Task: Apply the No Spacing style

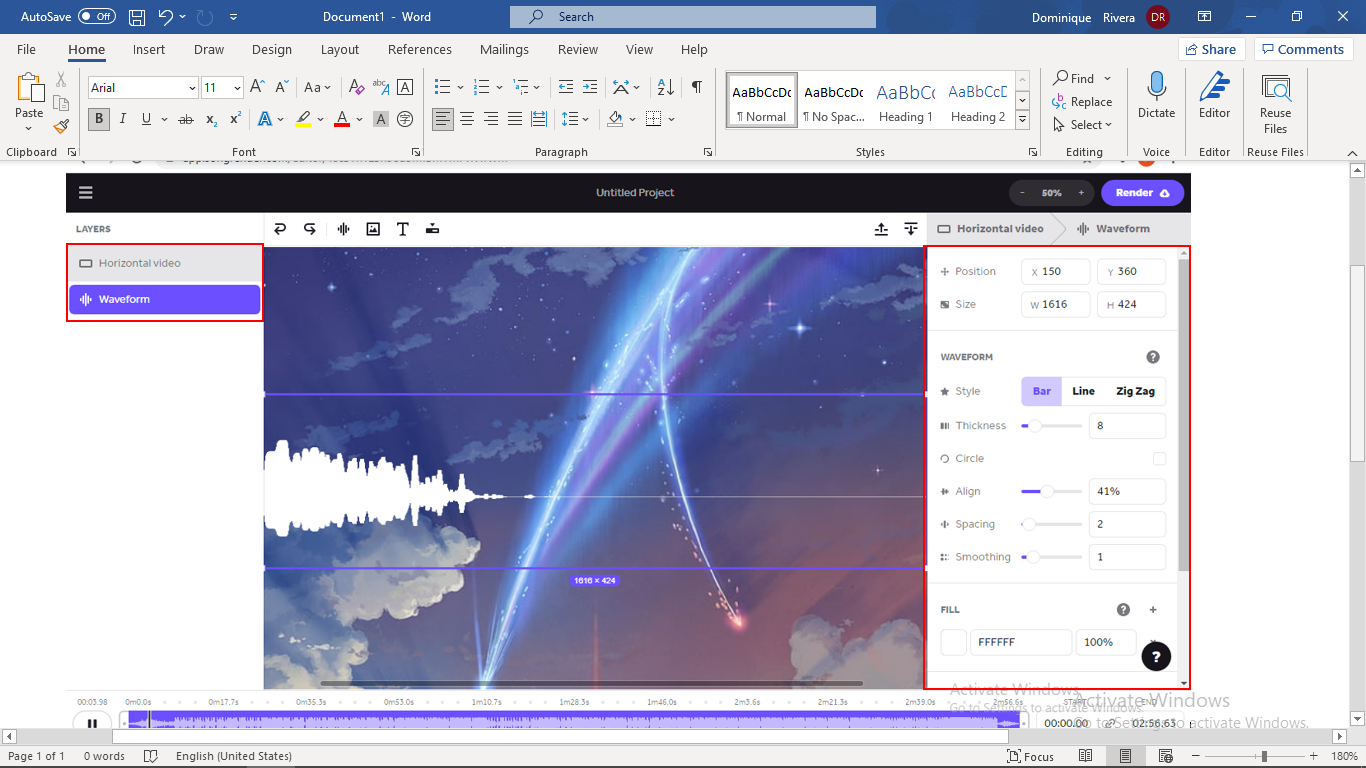Action: pyautogui.click(x=834, y=100)
